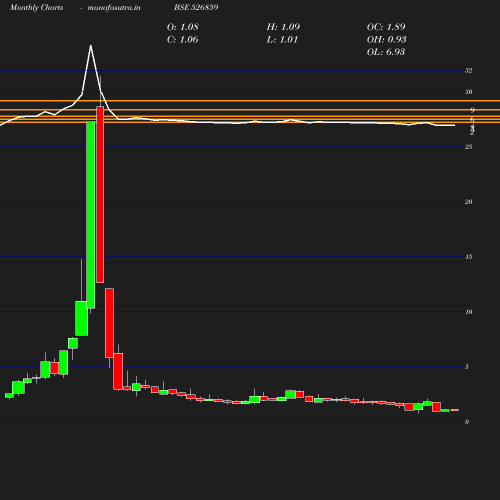Click the tallest red candlestick at peak
Viewport: 500px width, 500px height.
point(100,195)
